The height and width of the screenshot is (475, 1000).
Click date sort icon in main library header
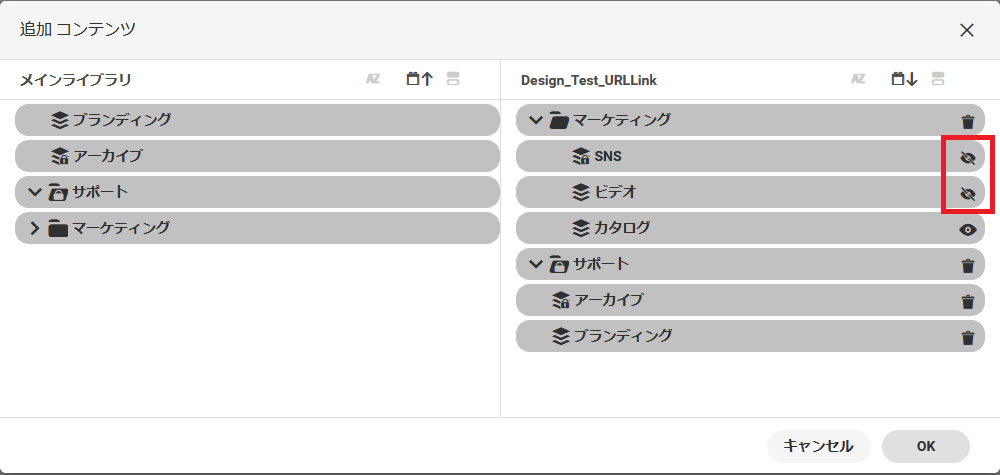click(x=419, y=79)
